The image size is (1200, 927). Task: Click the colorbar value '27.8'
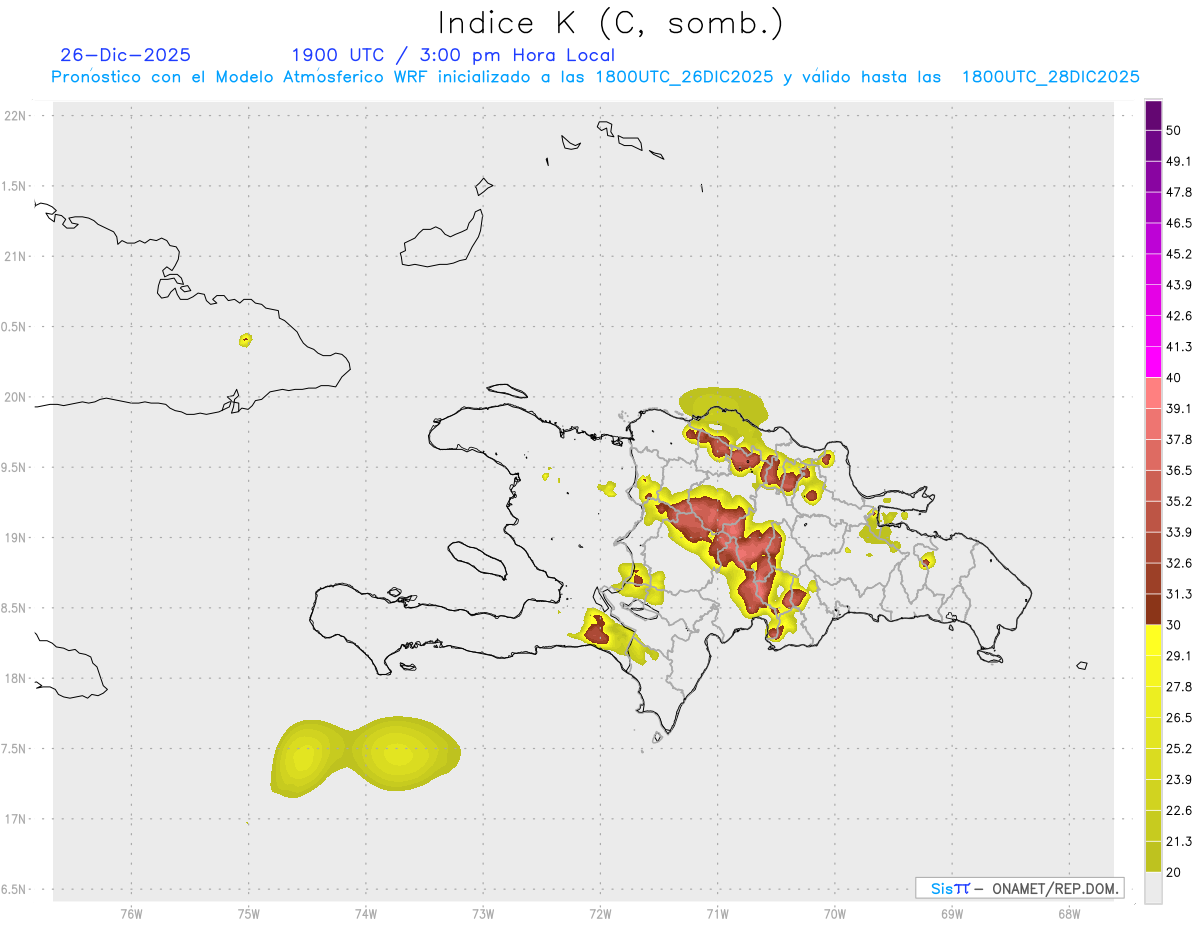tap(1179, 686)
